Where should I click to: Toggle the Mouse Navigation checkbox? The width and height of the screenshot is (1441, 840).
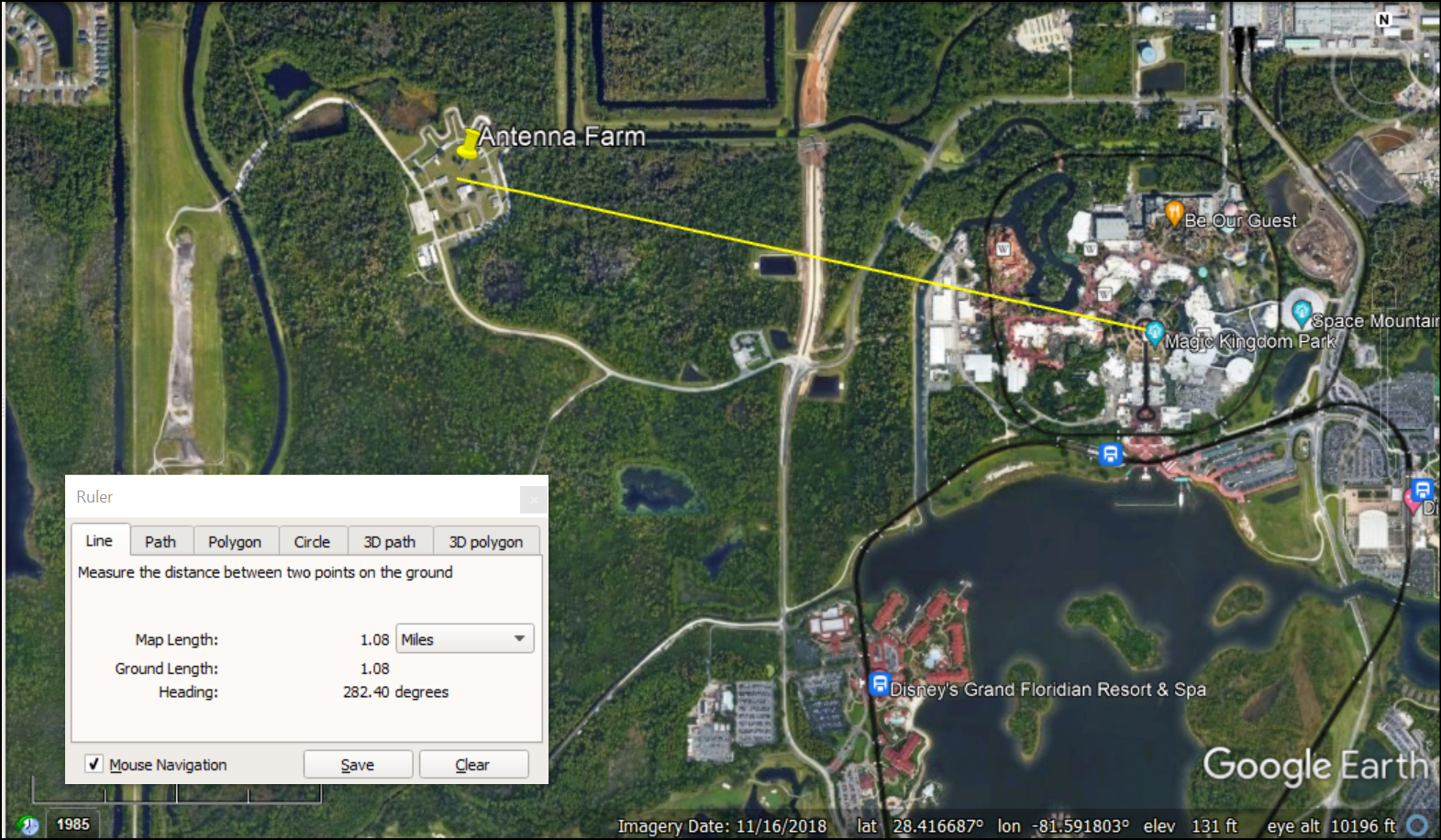point(94,764)
